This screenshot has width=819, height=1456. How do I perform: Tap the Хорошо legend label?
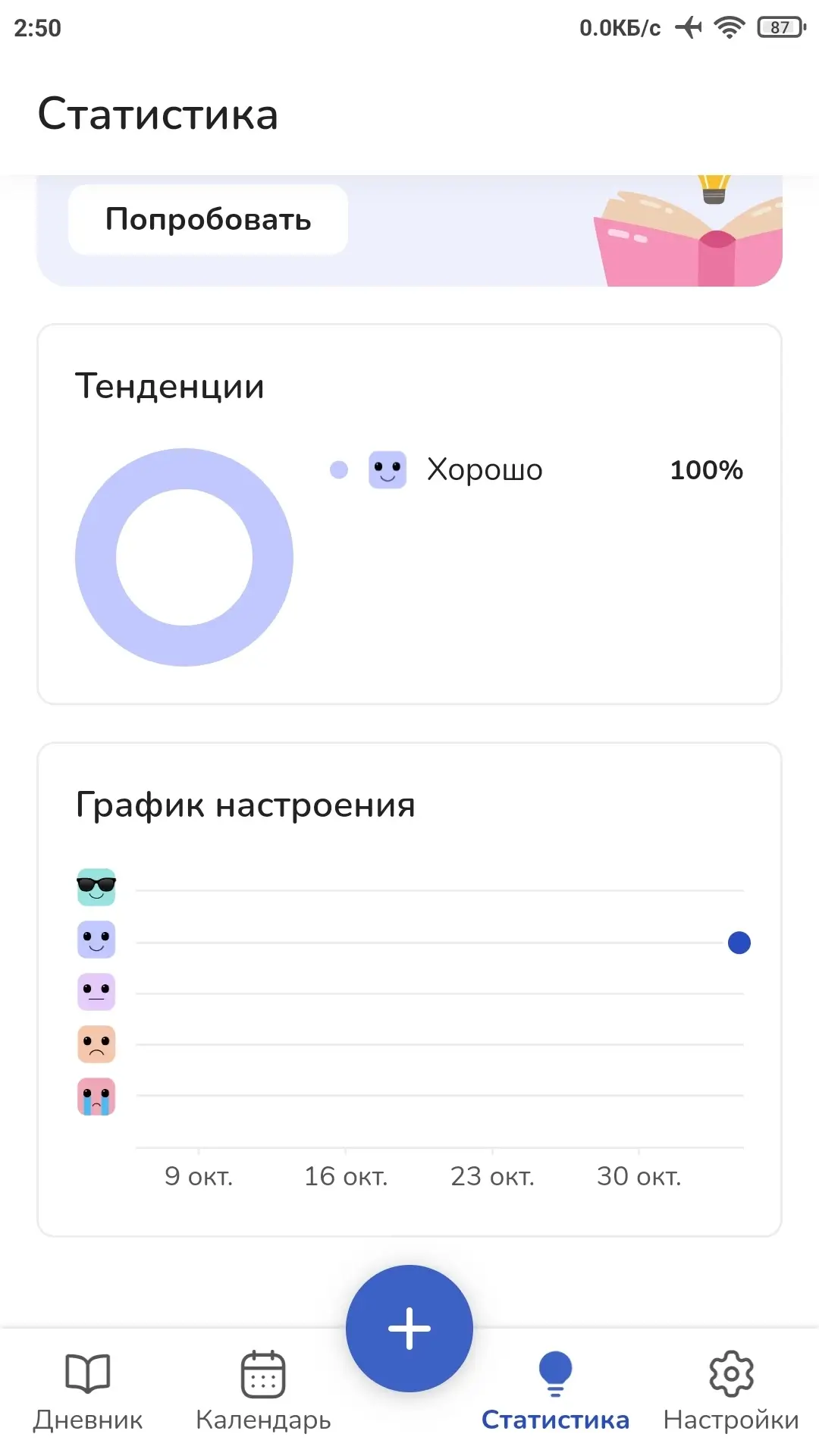point(485,470)
